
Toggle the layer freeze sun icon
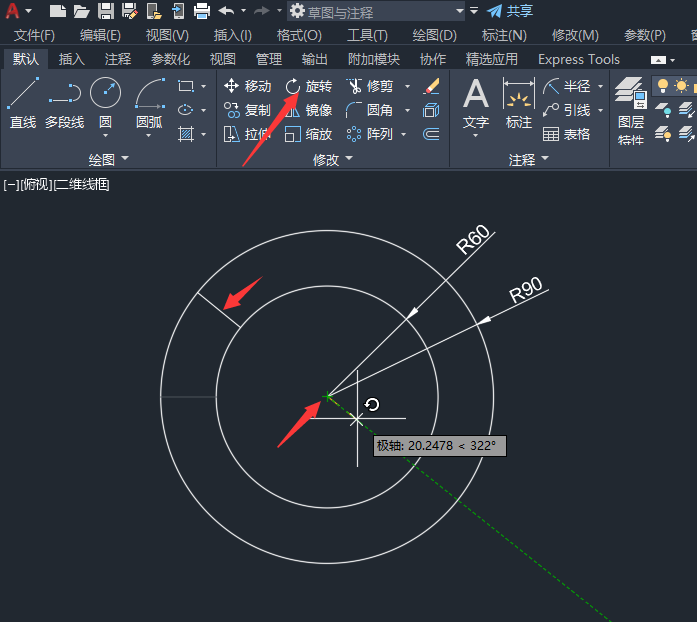[681, 85]
